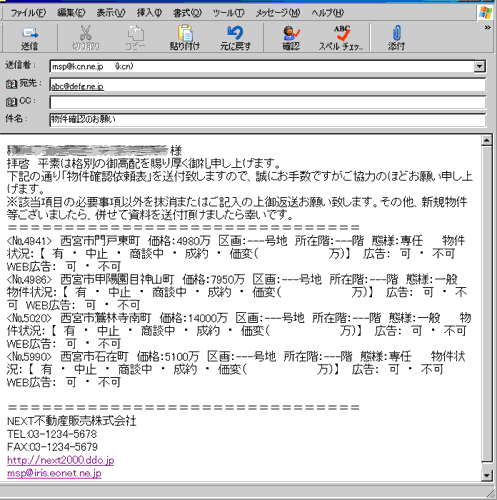Open the メッセージ(M) menu

coord(278,13)
